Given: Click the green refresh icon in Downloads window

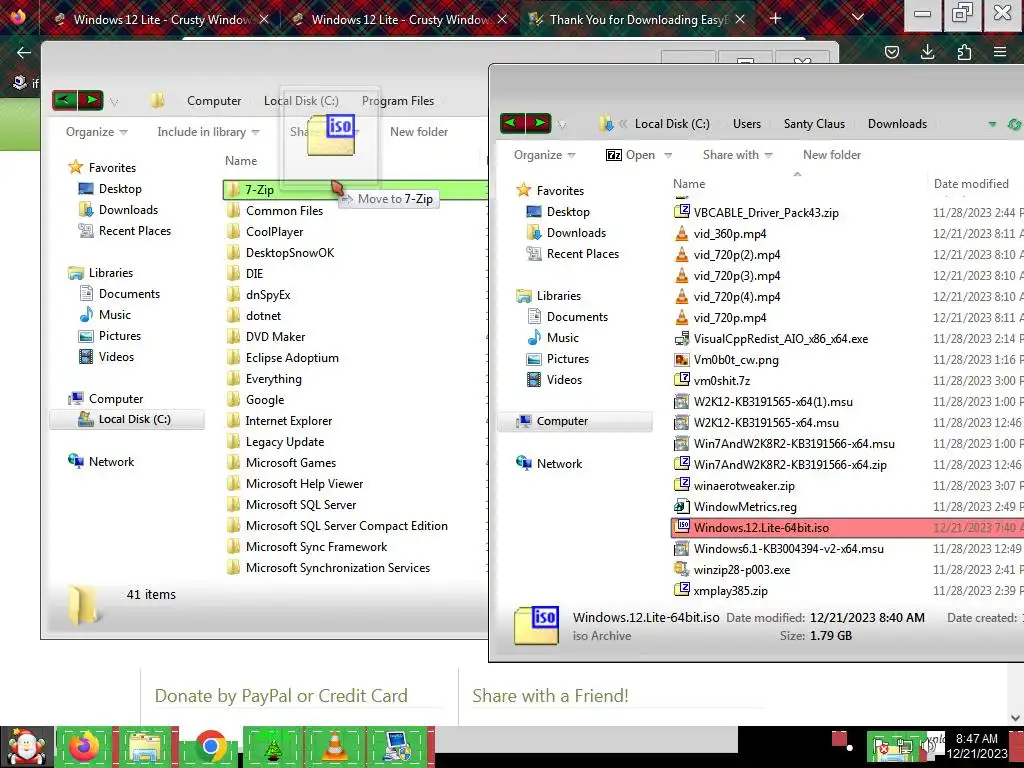Looking at the screenshot, I should [1015, 123].
